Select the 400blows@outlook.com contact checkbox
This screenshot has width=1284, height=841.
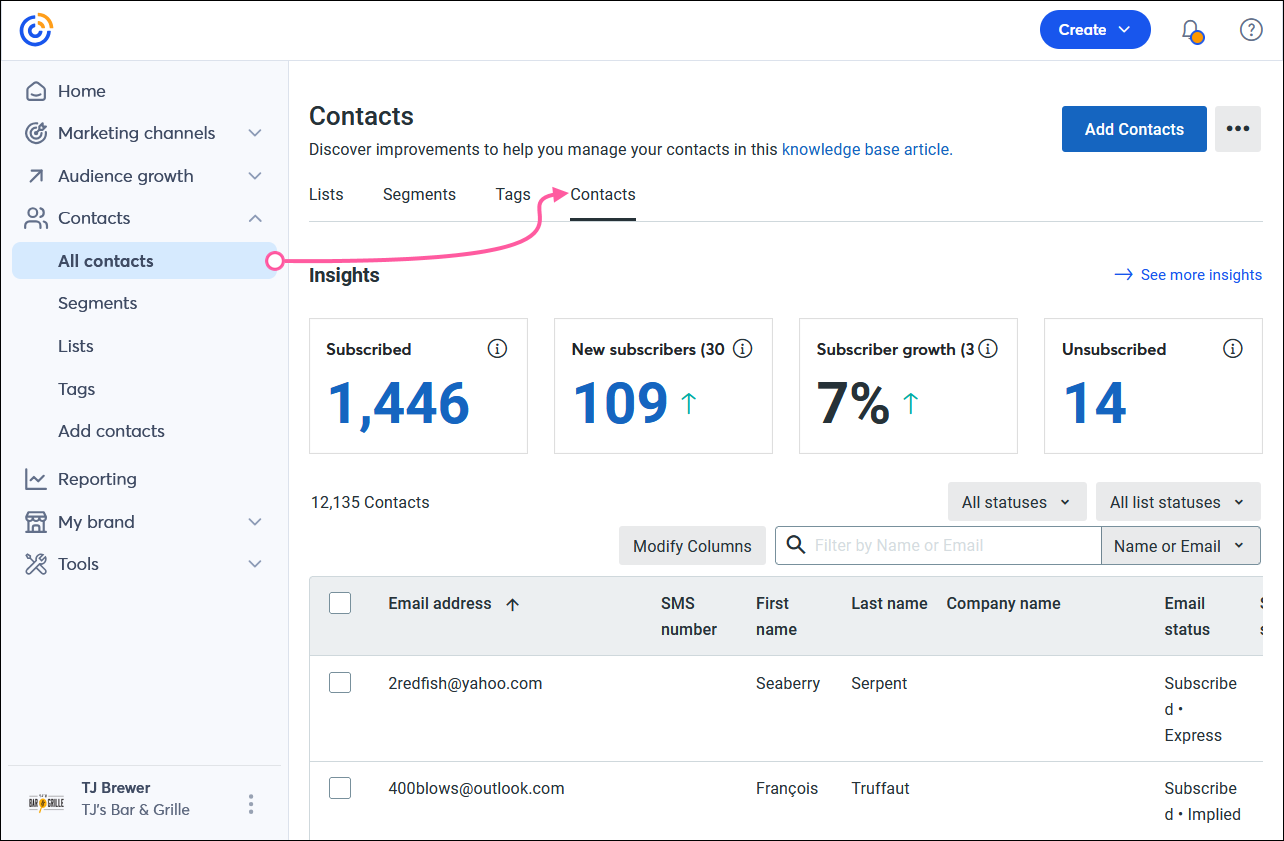click(x=340, y=788)
